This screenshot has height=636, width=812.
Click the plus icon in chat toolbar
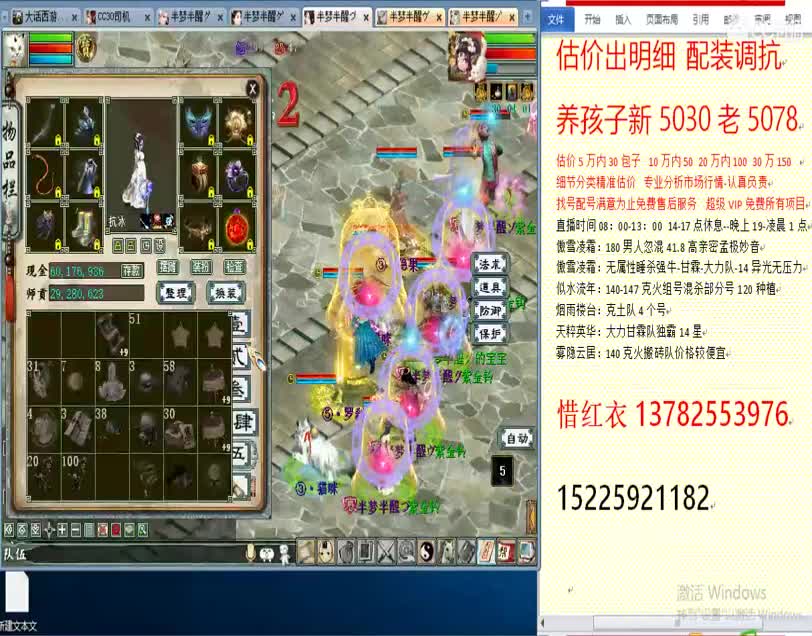[62, 530]
